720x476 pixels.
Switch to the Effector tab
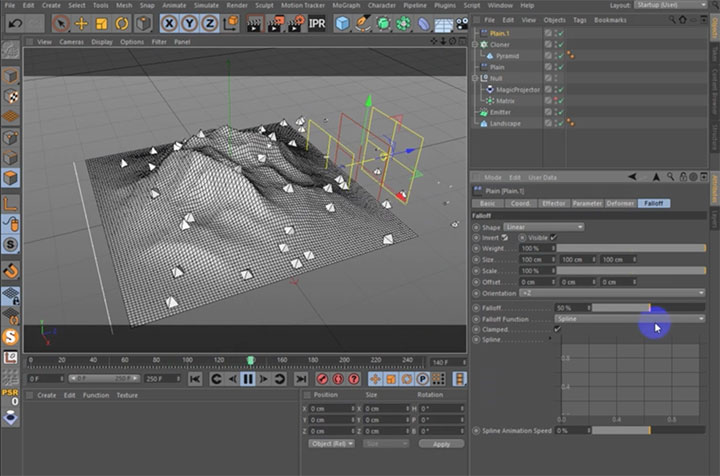pyautogui.click(x=552, y=203)
